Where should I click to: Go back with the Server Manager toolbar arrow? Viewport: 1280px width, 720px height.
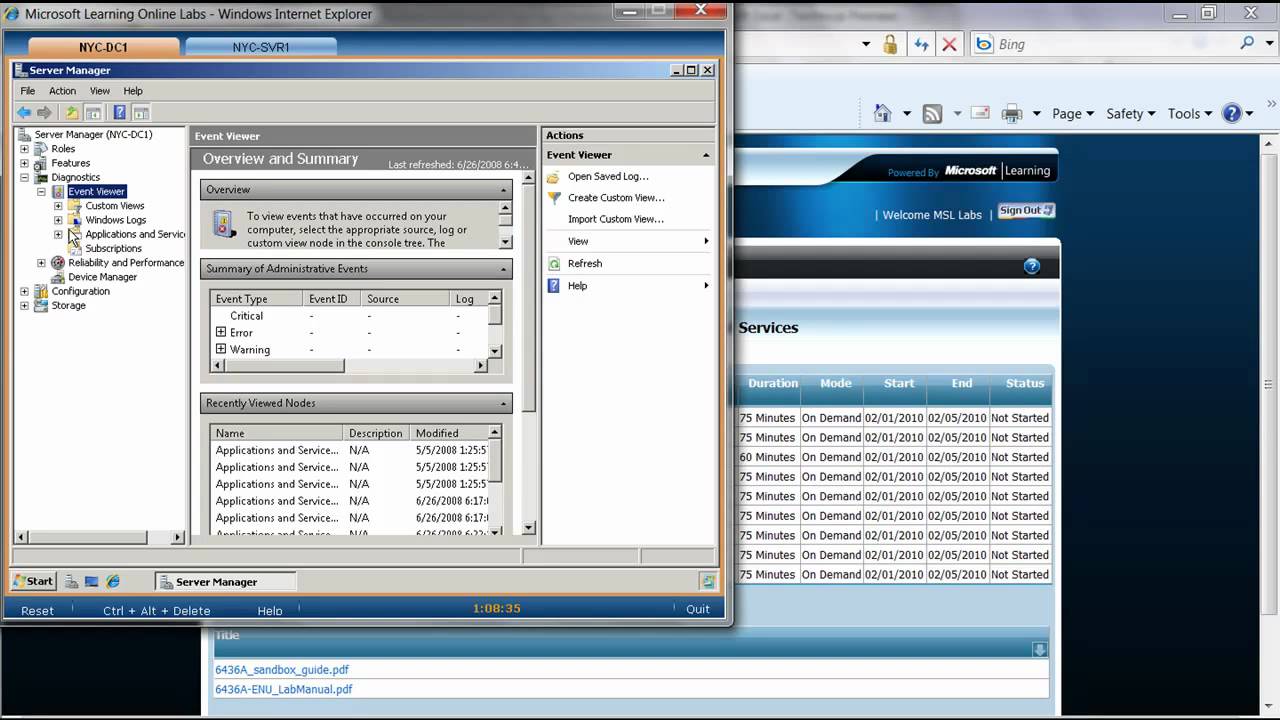pyautogui.click(x=23, y=113)
